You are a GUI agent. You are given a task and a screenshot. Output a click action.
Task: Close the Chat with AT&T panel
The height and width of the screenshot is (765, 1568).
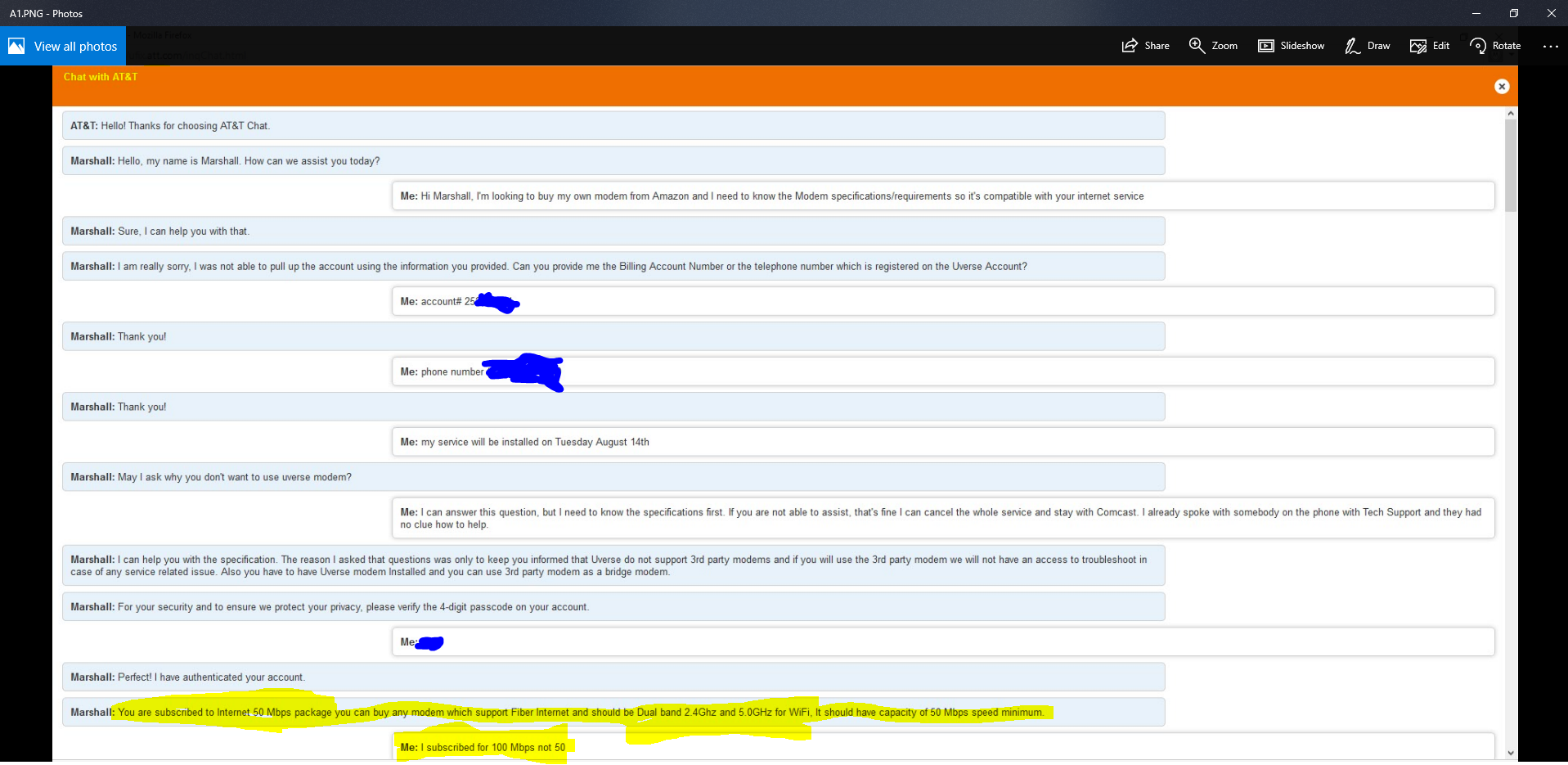[x=1502, y=87]
